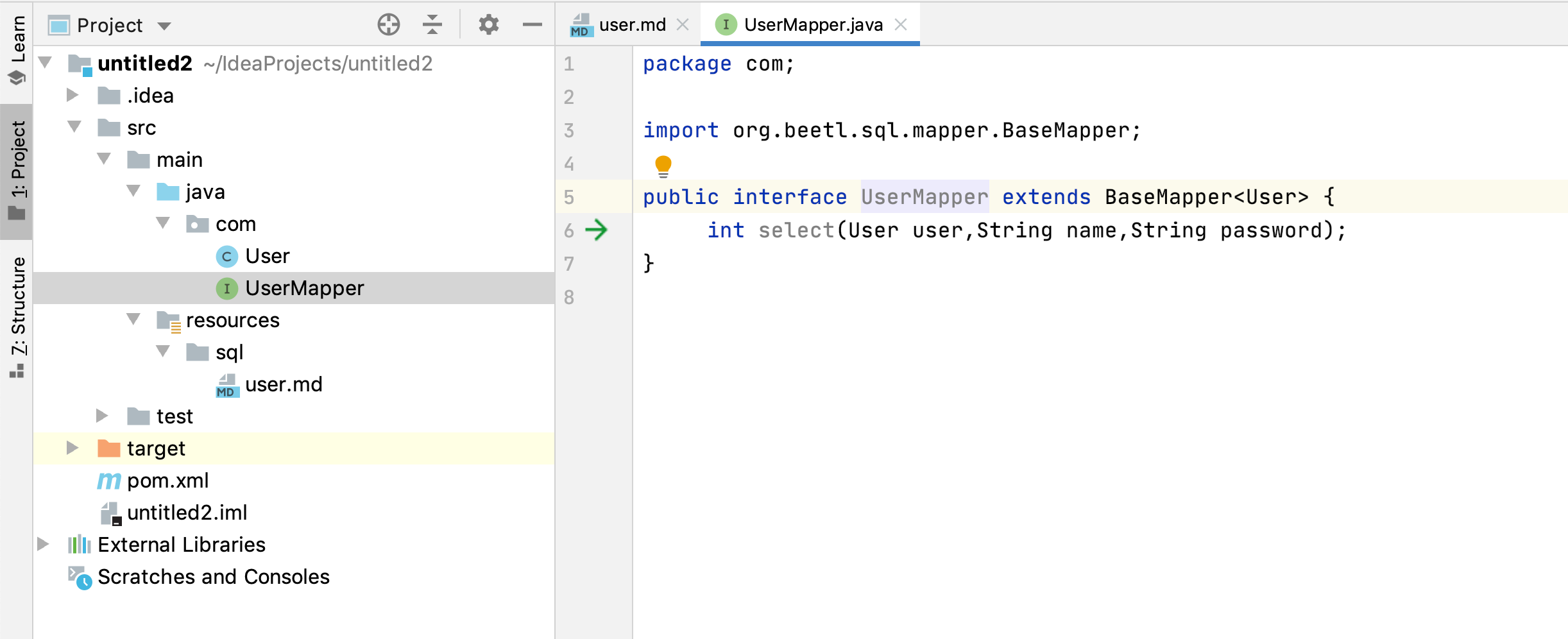The height and width of the screenshot is (639, 1568).
Task: Click on Scratches and Consoles
Action: 213,577
